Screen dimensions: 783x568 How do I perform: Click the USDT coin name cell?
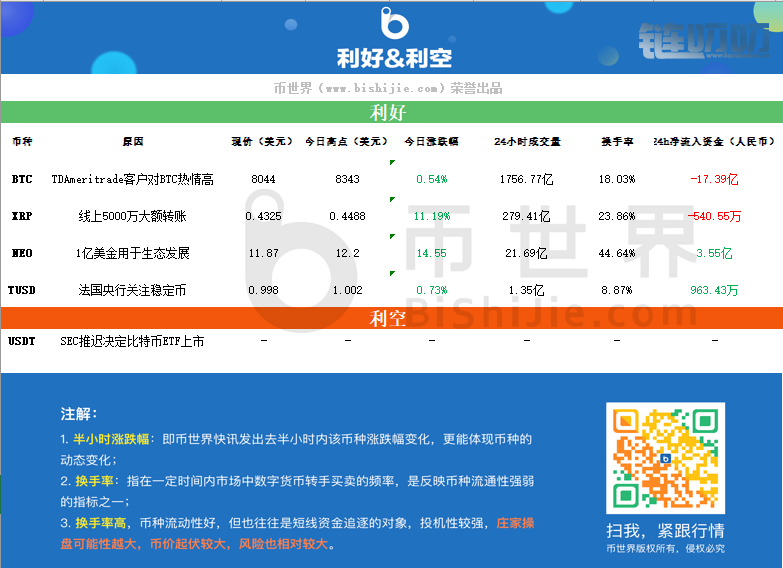pos(22,341)
